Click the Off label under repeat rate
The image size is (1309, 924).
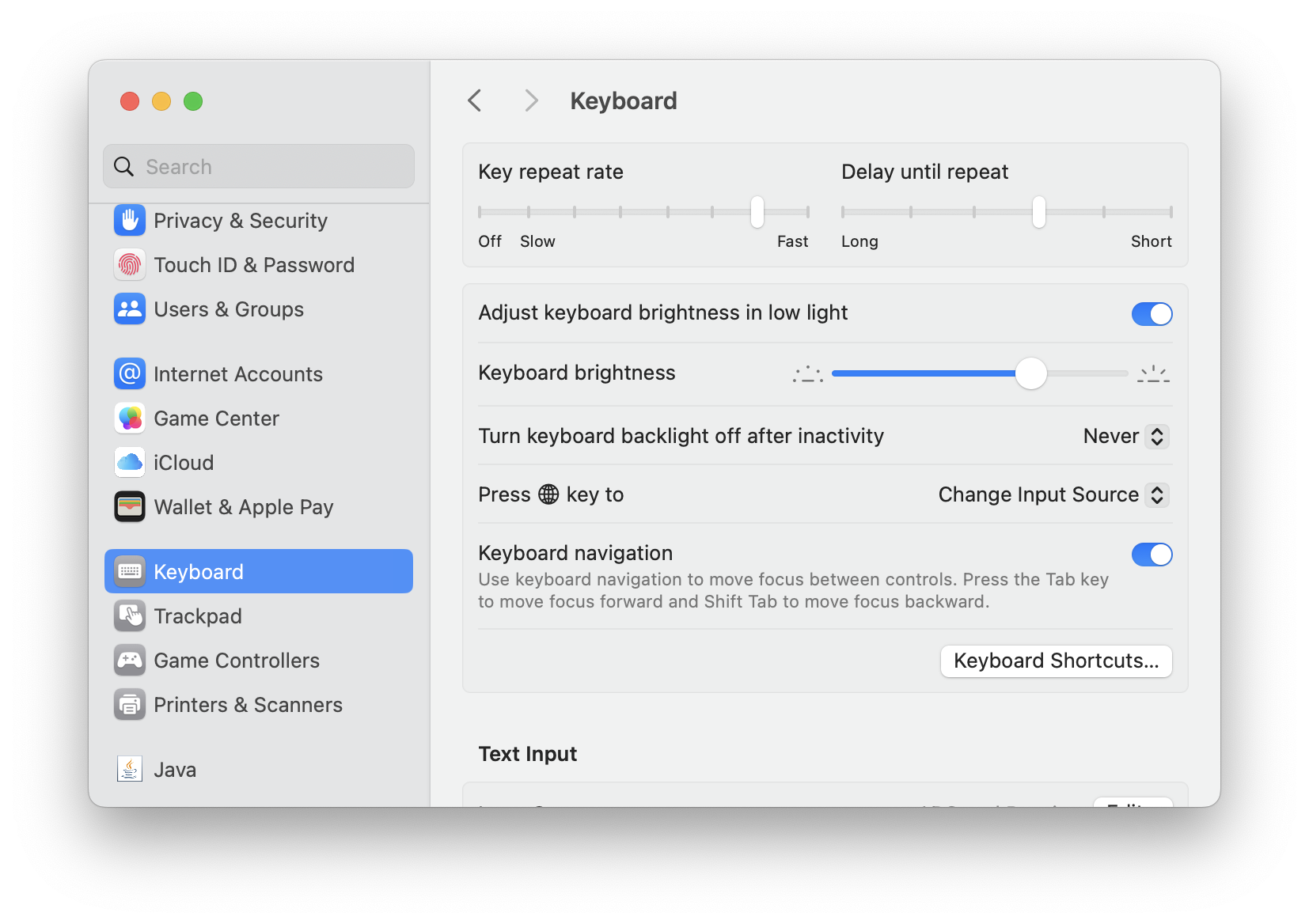pos(490,241)
